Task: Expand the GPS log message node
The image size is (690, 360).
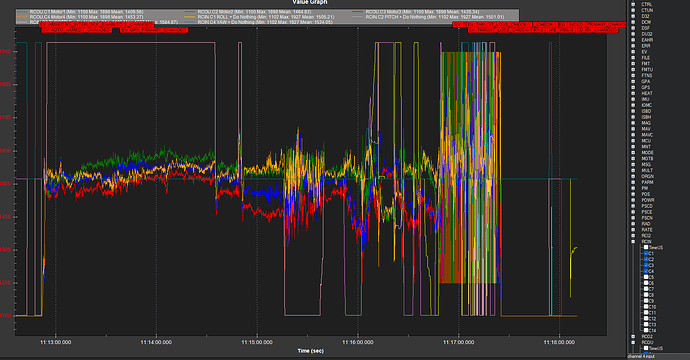Action: click(633, 87)
